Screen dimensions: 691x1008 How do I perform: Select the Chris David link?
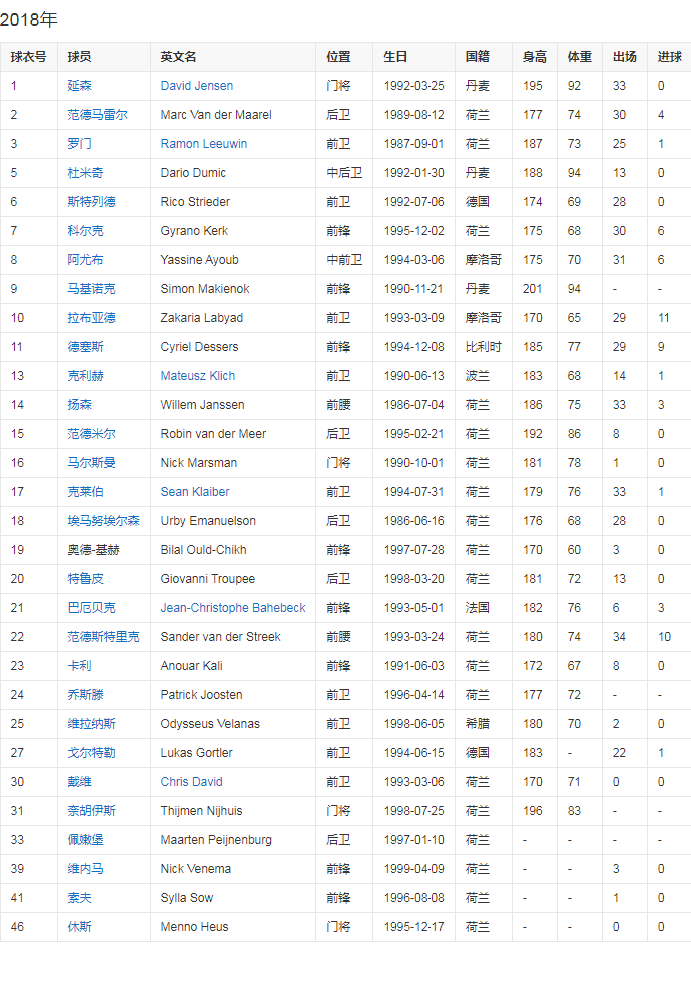pyautogui.click(x=191, y=782)
